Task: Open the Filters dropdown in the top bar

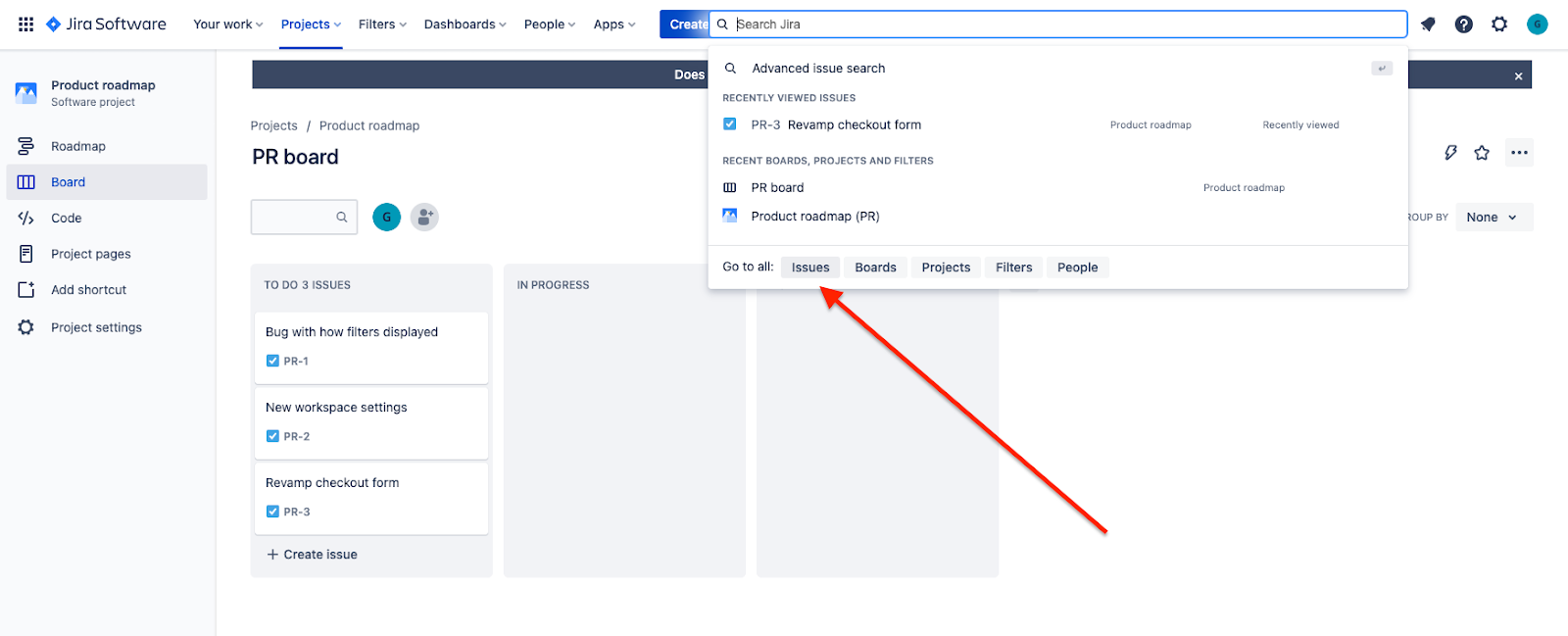Action: (x=382, y=24)
